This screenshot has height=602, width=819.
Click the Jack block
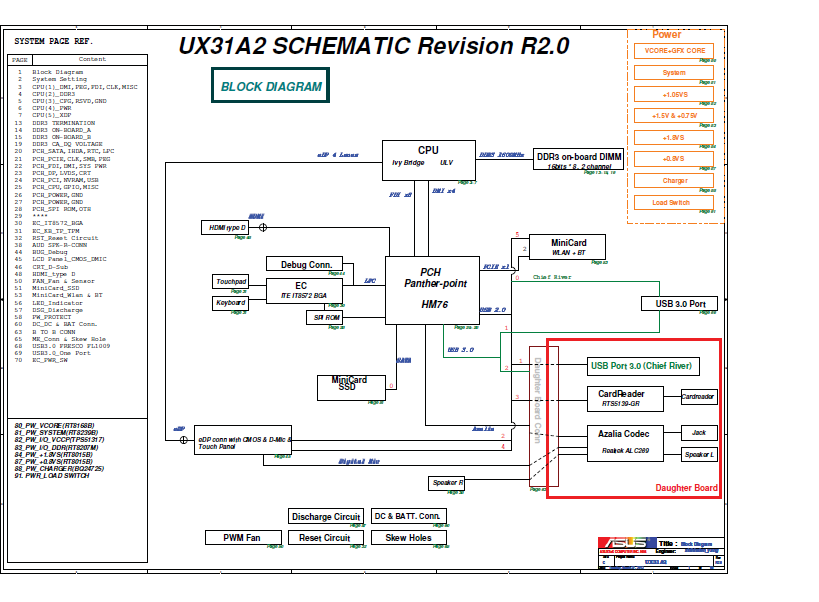(699, 433)
